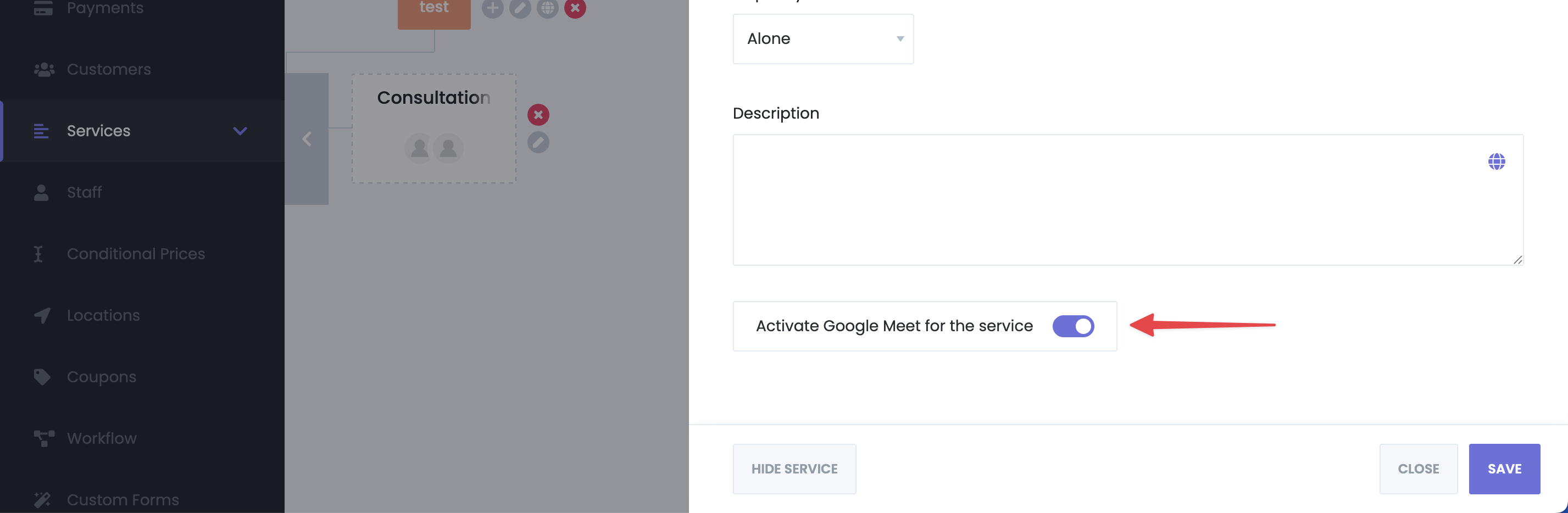Open the Alone capacity dropdown
This screenshot has height=513, width=1568.
pos(823,39)
